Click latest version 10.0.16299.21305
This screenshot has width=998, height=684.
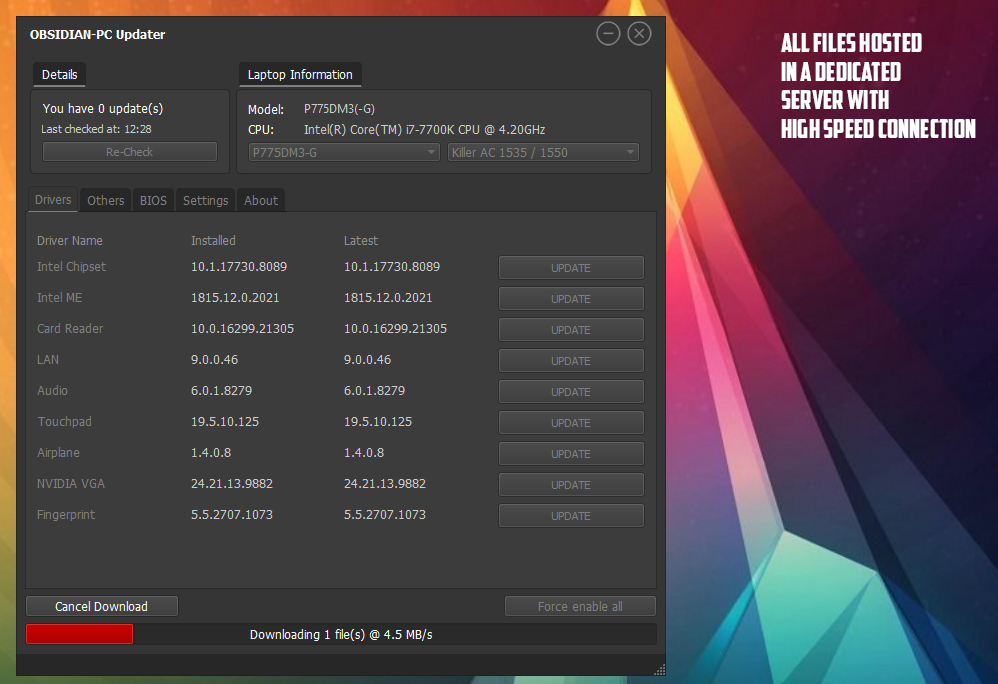[x=395, y=329]
